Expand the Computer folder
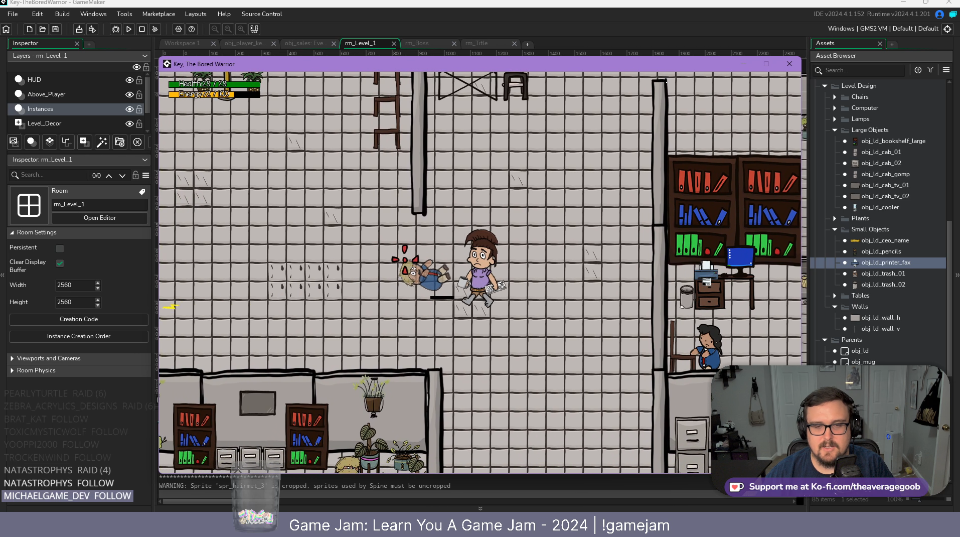960x537 pixels. (x=834, y=108)
